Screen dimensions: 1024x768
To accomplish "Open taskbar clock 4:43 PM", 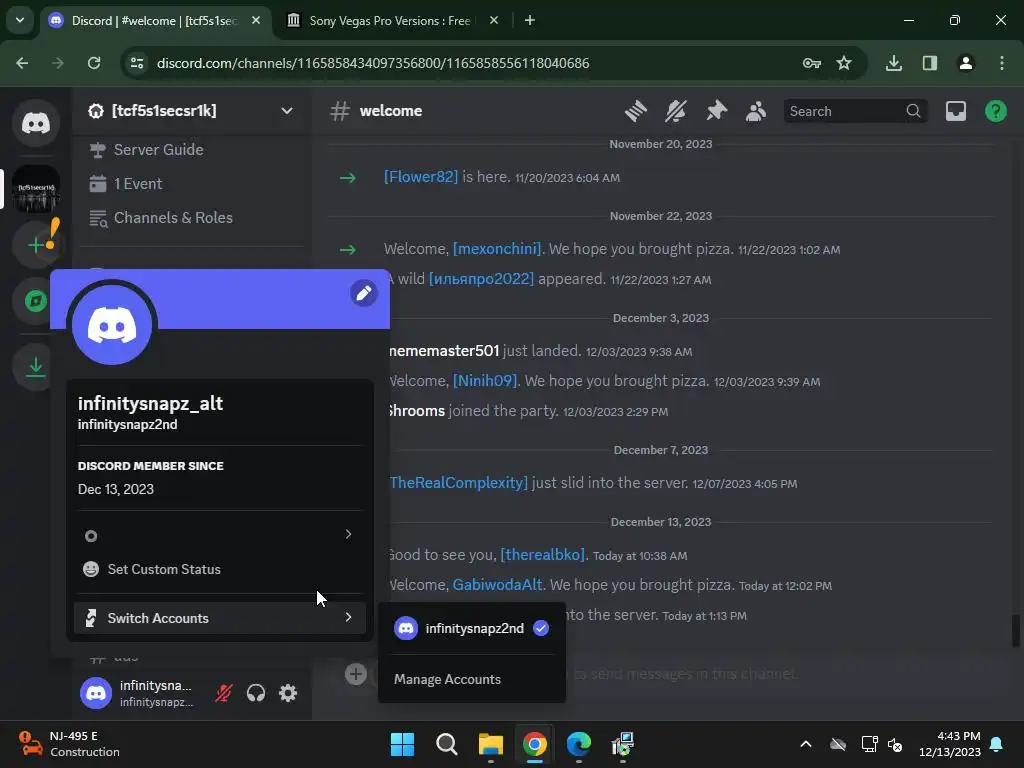I will coord(950,744).
